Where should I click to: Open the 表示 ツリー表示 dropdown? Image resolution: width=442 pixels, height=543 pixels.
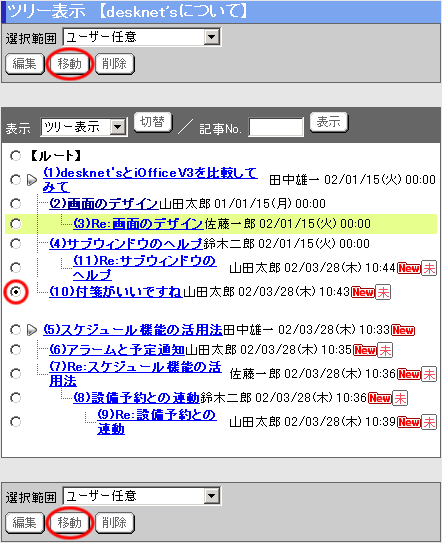[x=83, y=127]
